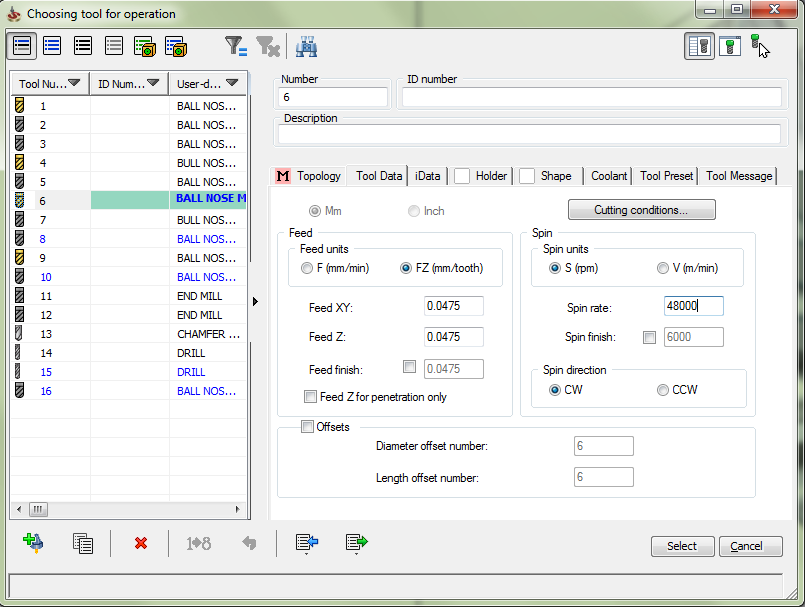805x607 pixels.
Task: Select the blue DRILL row for tool 15
Action: (x=129, y=372)
